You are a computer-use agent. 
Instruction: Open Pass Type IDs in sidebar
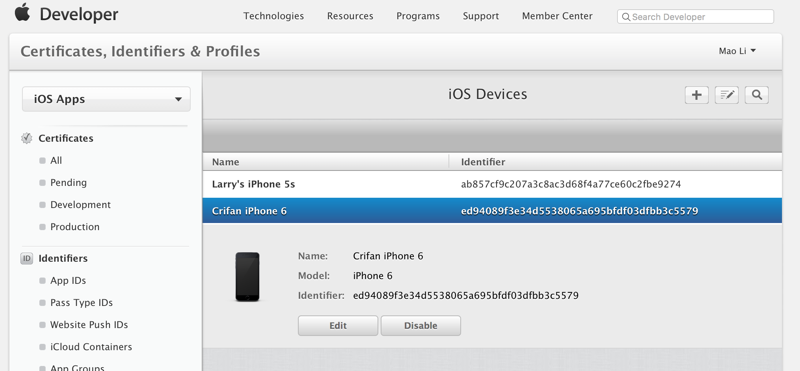81,303
